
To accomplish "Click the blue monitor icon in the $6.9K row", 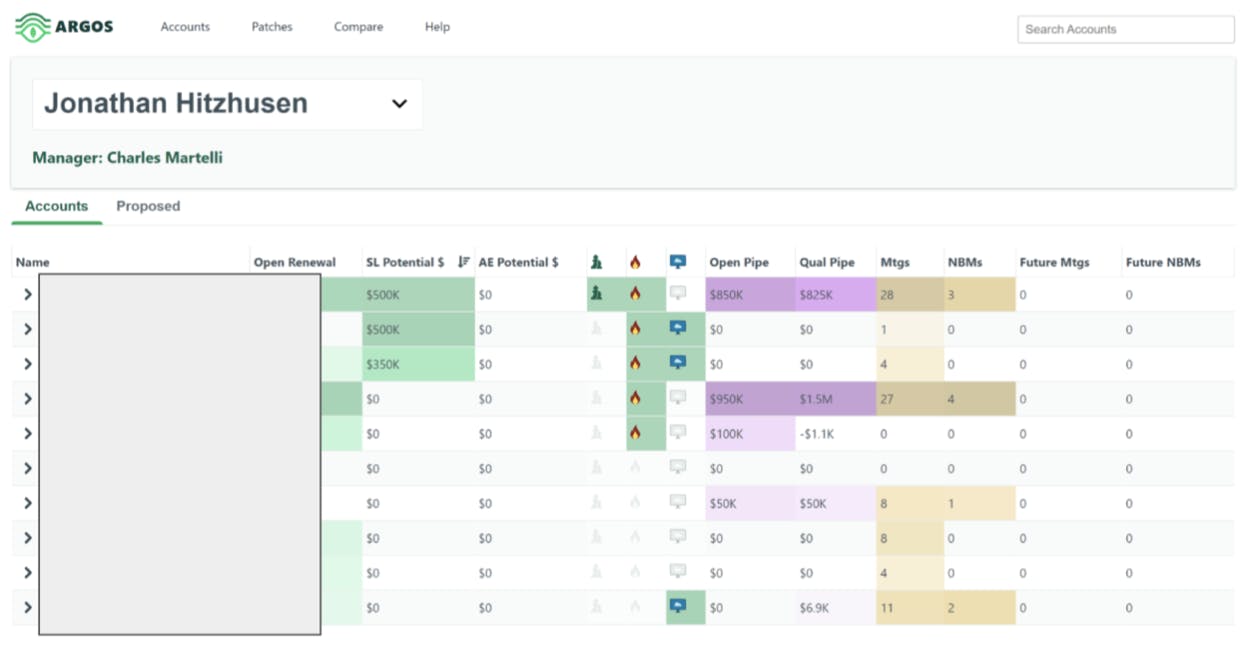I will coord(678,606).
